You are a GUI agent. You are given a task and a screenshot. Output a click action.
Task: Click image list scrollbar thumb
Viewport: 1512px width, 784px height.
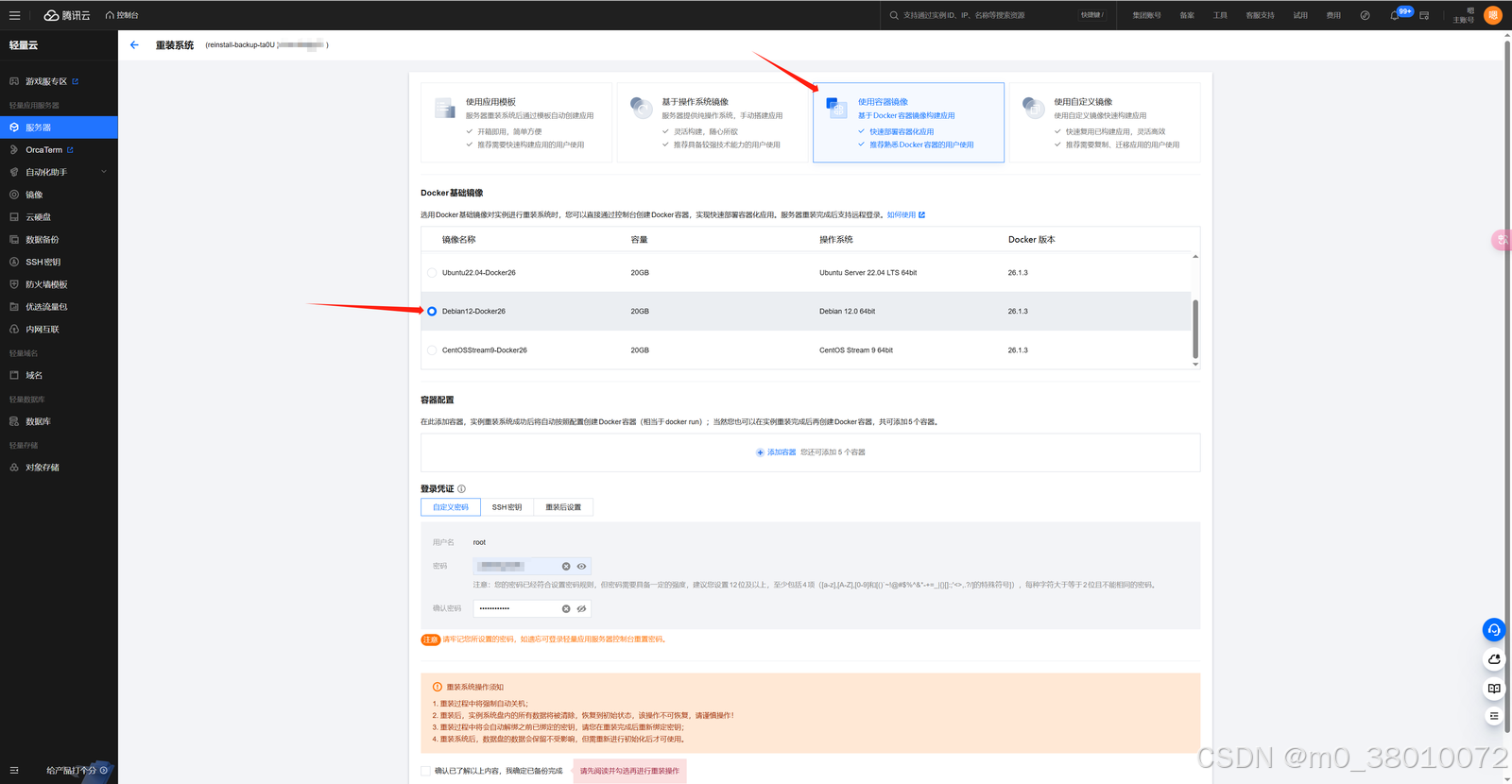coord(1195,329)
